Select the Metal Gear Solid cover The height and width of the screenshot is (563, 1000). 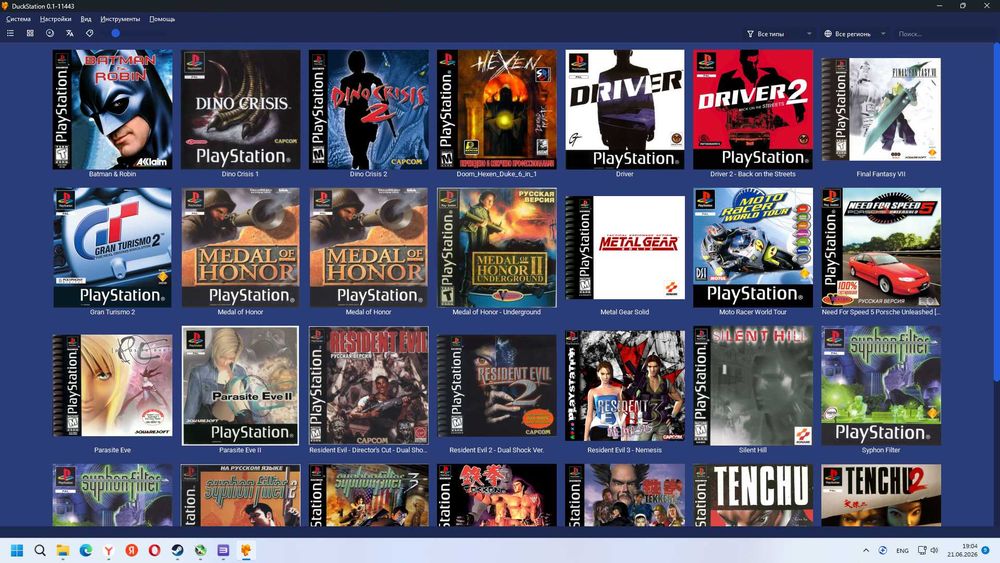(x=625, y=247)
